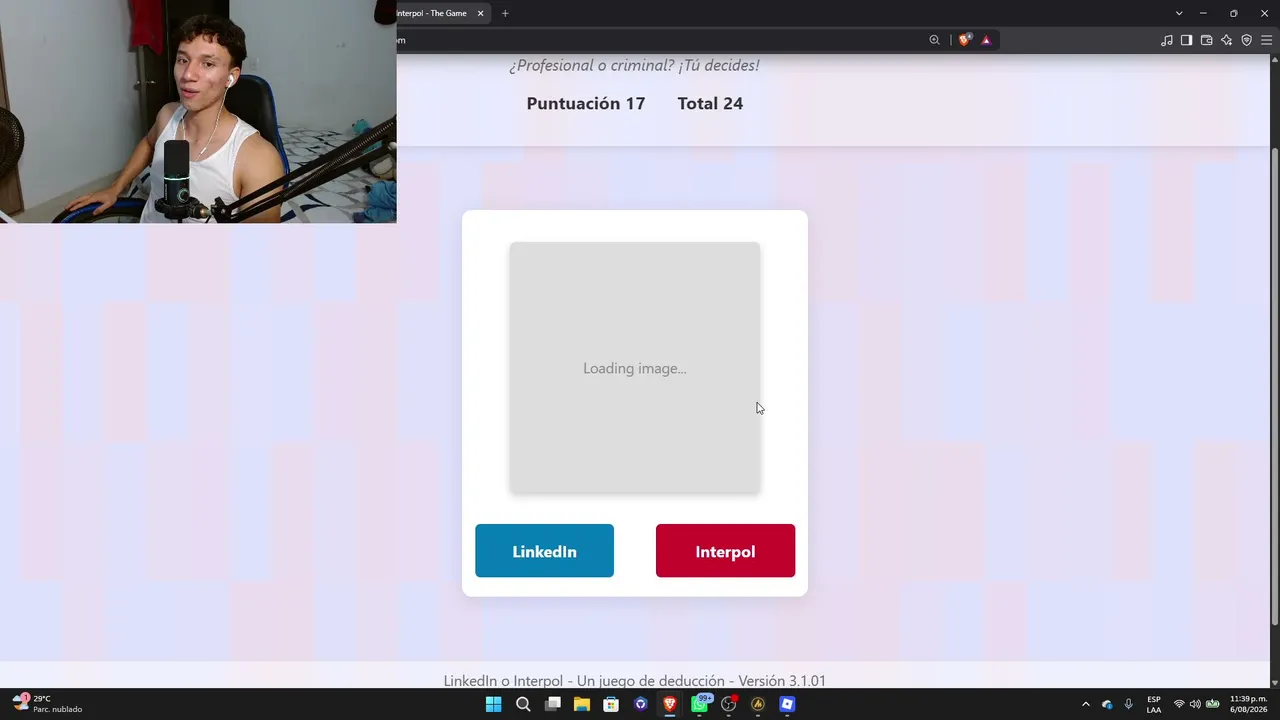
Task: Restore down the browser window
Action: click(x=1233, y=13)
